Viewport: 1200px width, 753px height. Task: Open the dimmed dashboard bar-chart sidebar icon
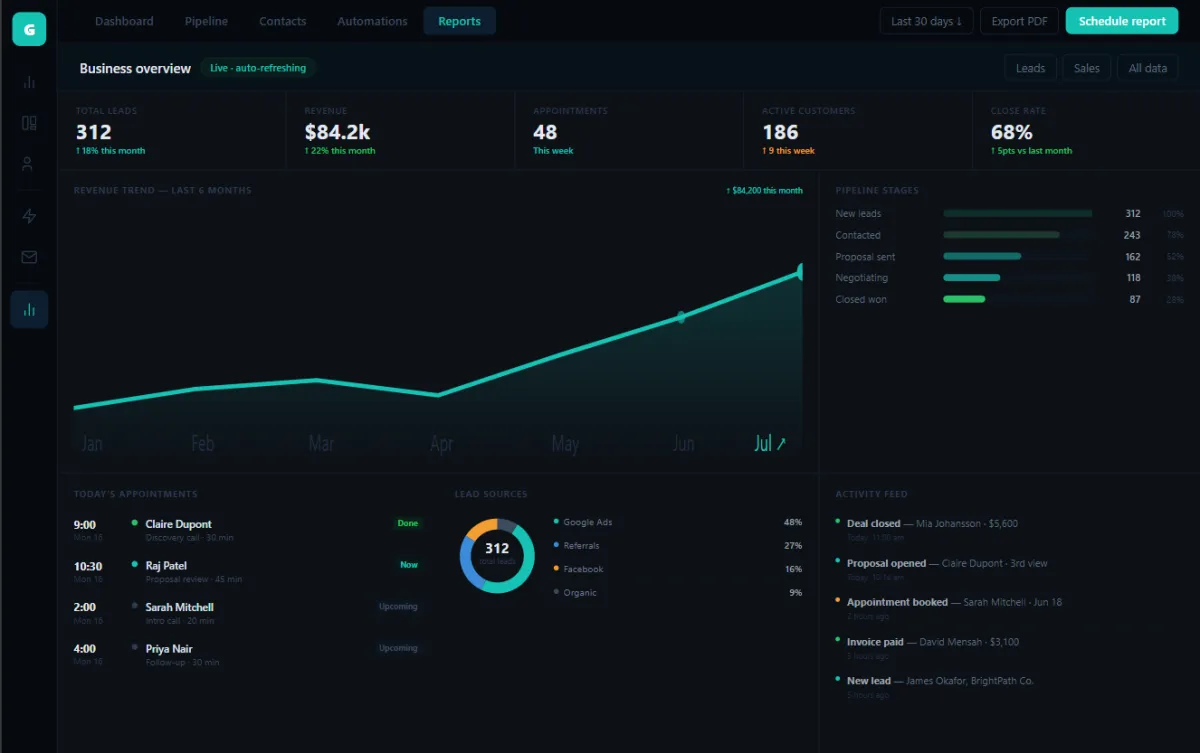(x=29, y=83)
